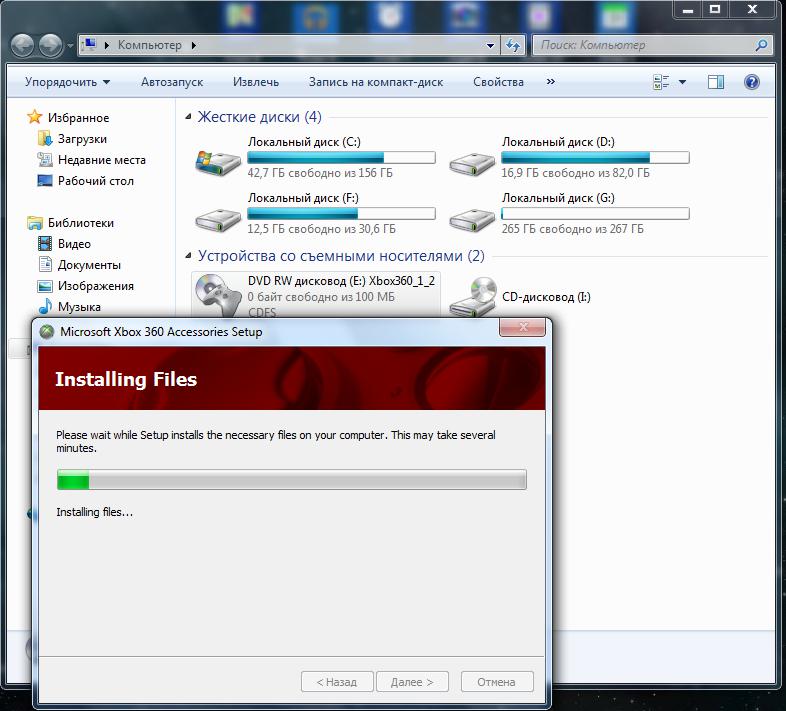The height and width of the screenshot is (711, 786).
Task: Click the '0 байт свободно из 100 МБ' text
Action: [321, 297]
